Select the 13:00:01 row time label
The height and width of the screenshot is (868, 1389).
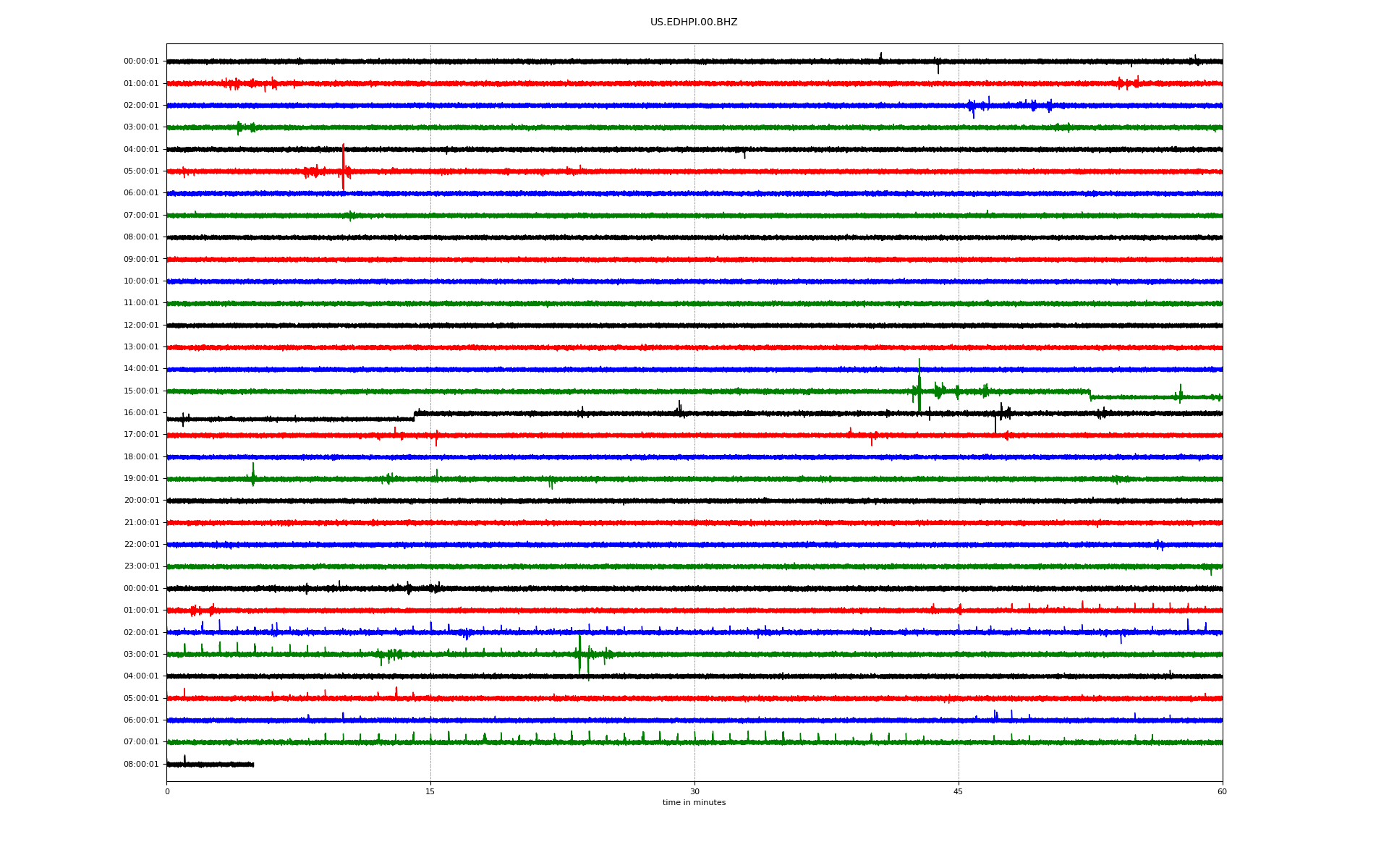pyautogui.click(x=141, y=346)
